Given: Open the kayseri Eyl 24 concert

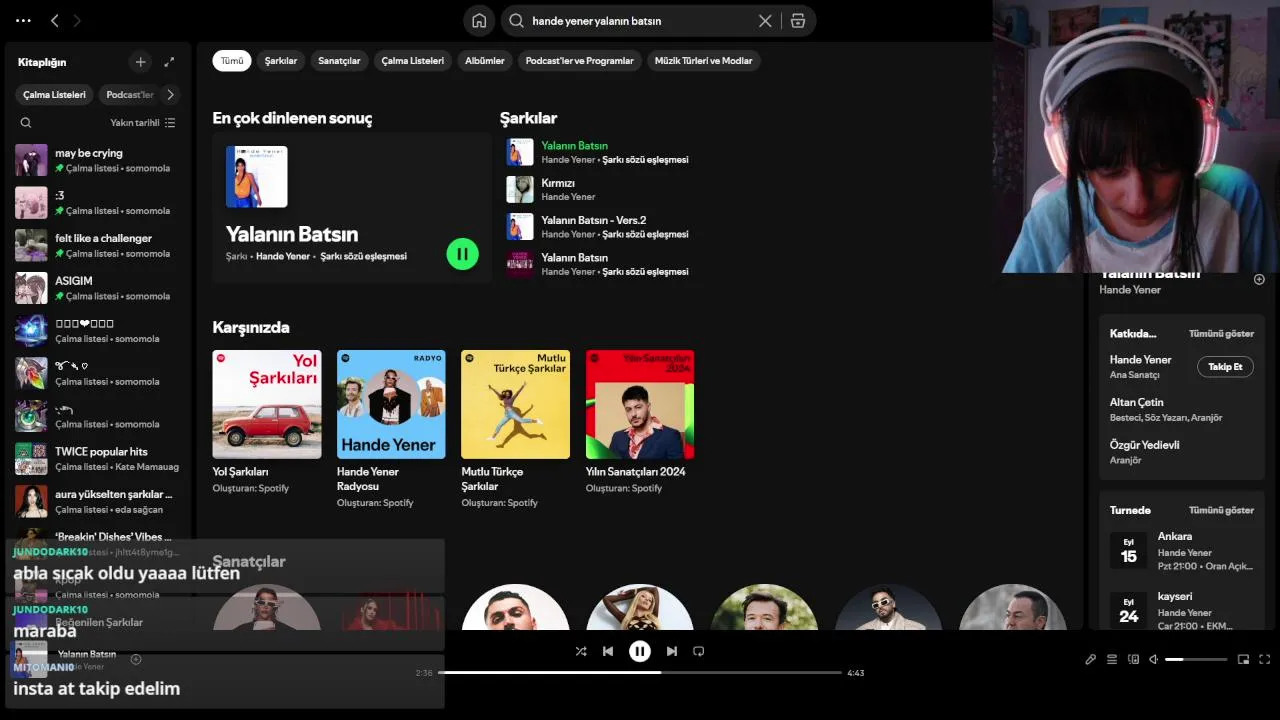Looking at the screenshot, I should point(1182,611).
